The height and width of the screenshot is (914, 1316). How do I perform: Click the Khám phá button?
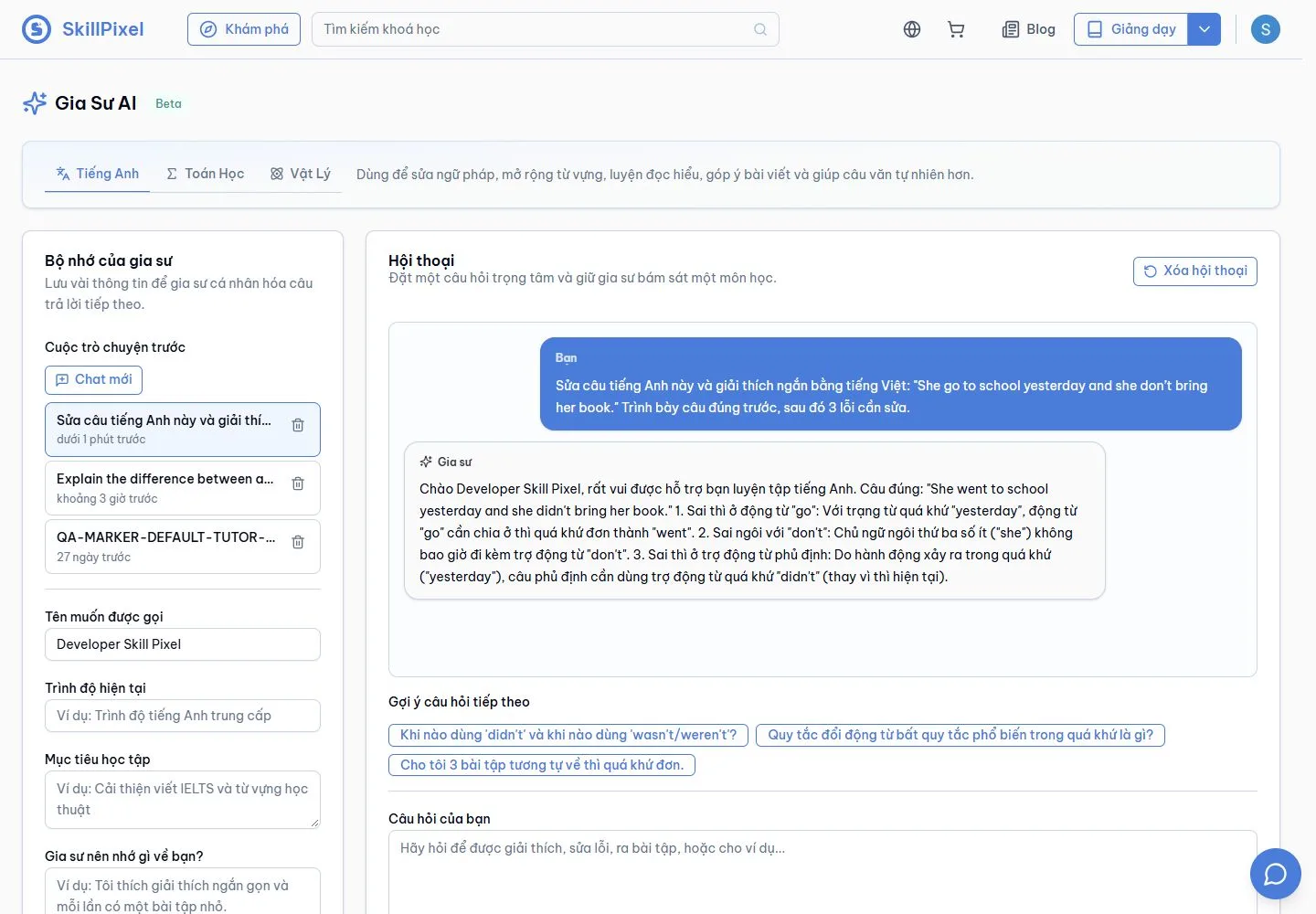[244, 29]
